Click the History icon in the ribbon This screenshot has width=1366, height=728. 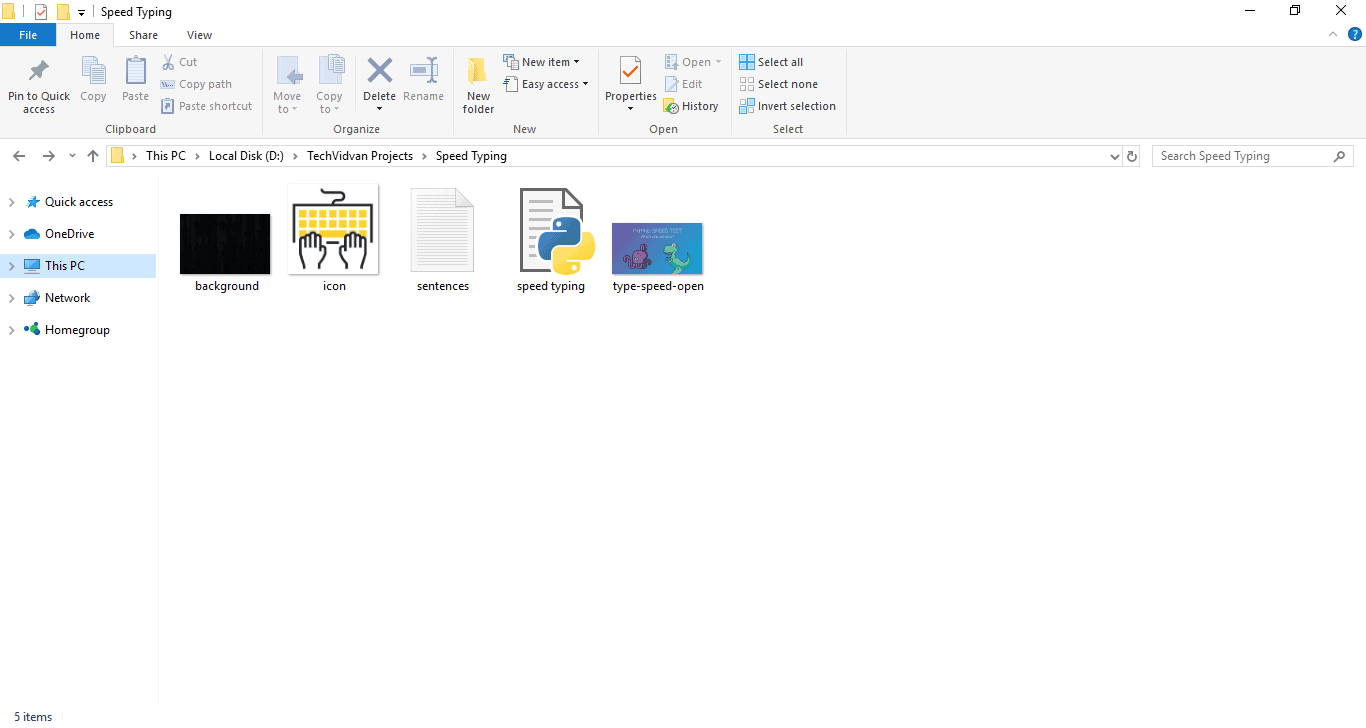coord(671,106)
